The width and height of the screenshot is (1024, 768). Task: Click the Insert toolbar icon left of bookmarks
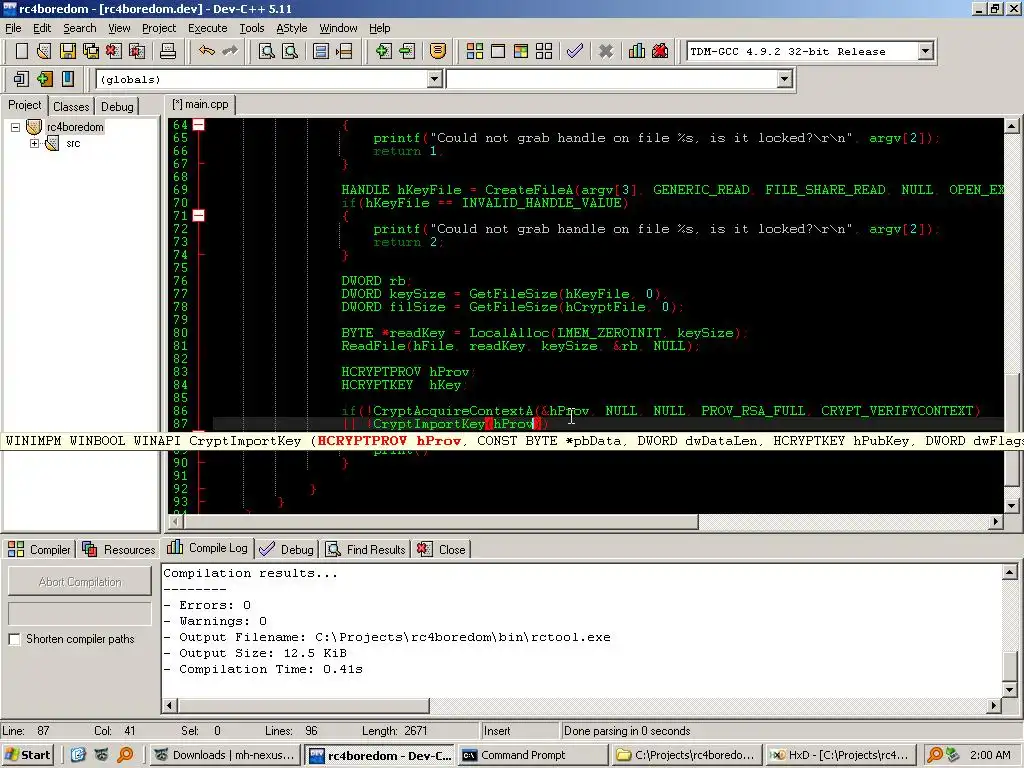coord(21,79)
